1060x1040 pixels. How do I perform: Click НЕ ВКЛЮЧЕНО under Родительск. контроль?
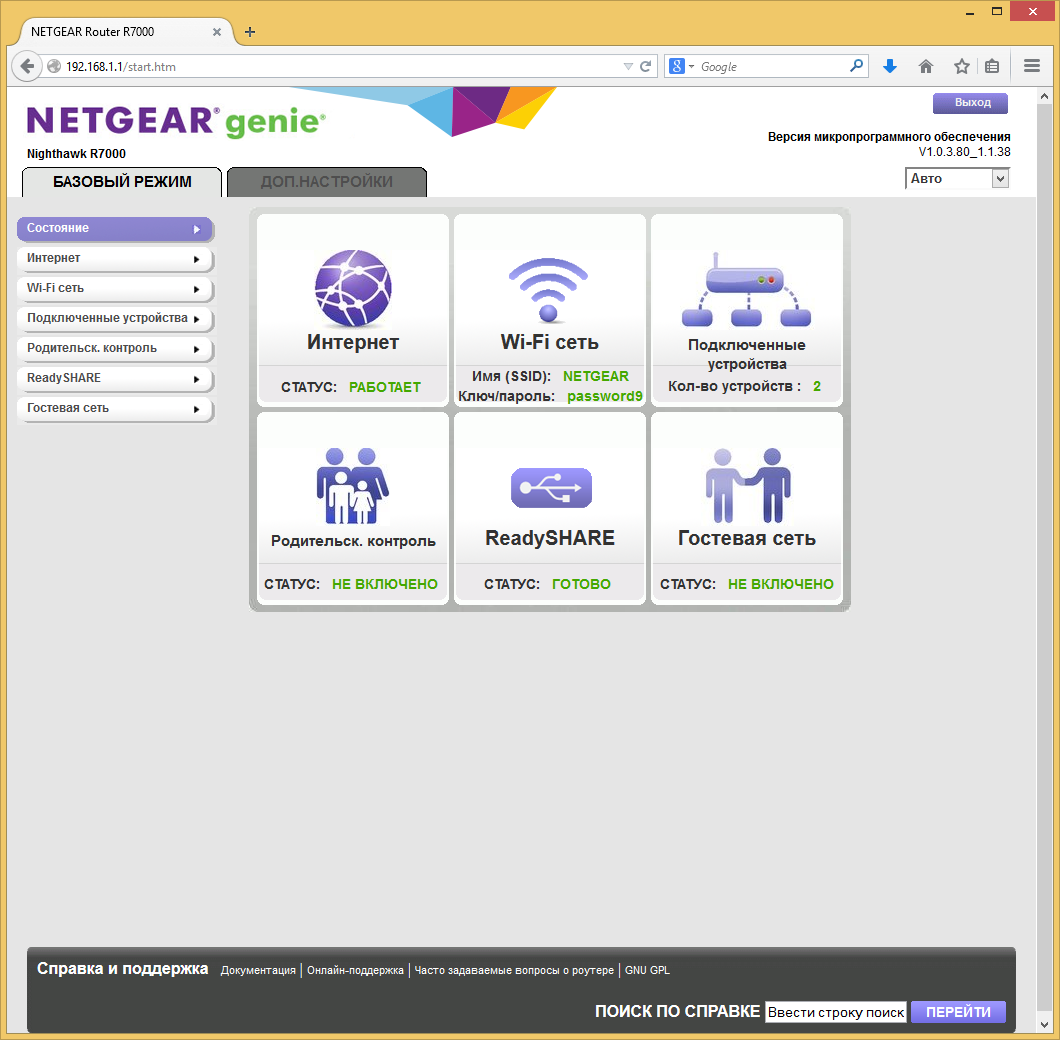pyautogui.click(x=385, y=584)
